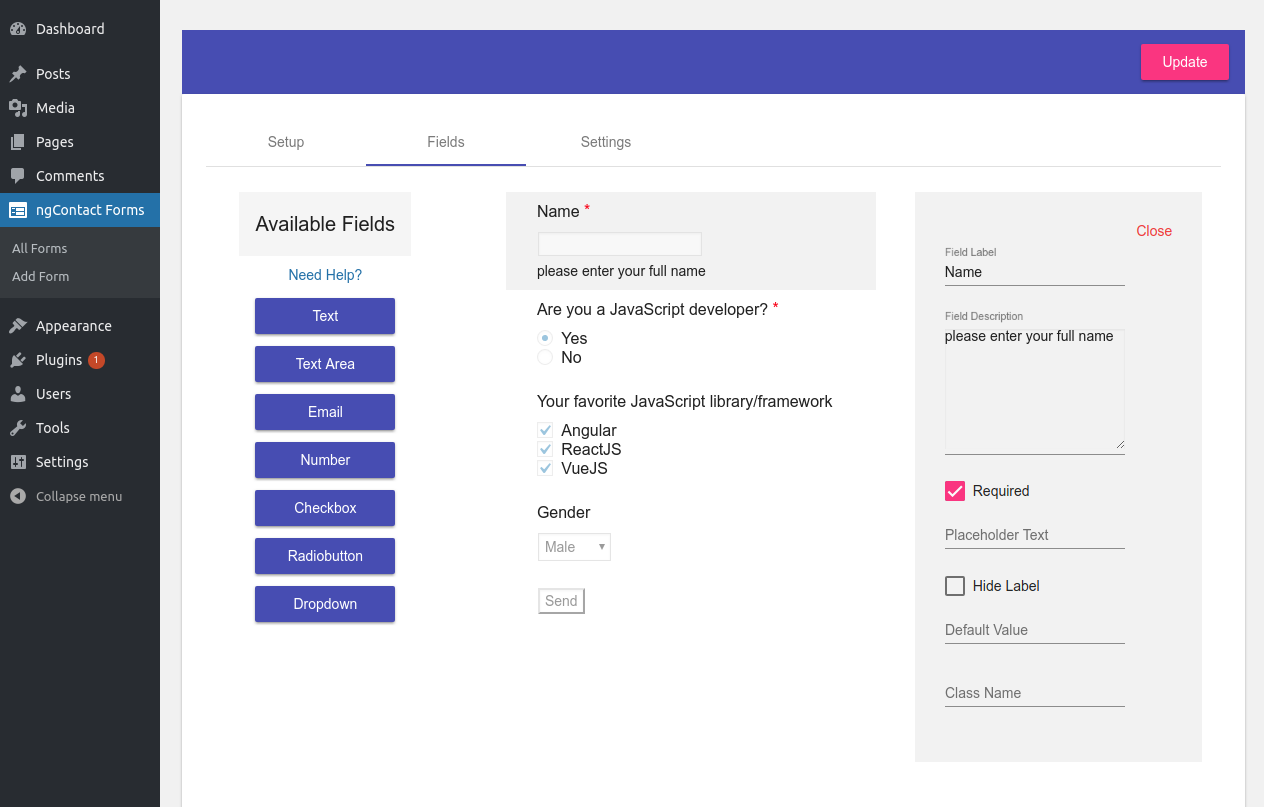This screenshot has height=807, width=1264.
Task: Click the Comments bubble icon
Action: coord(18,176)
